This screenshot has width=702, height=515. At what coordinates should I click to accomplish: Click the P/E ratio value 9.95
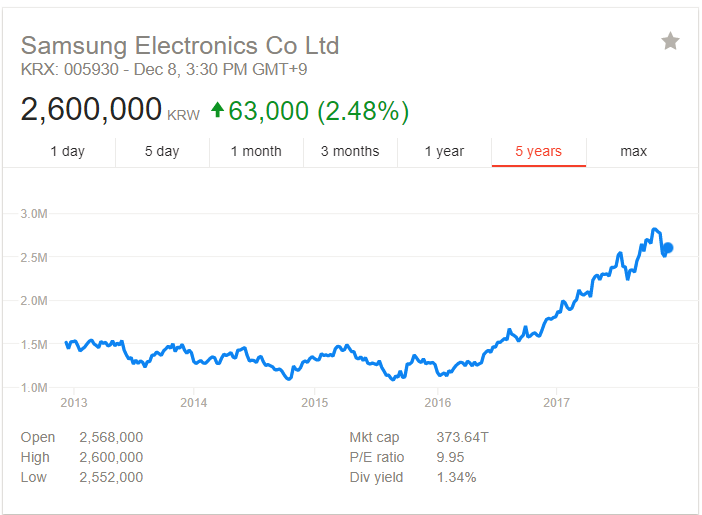click(x=450, y=457)
